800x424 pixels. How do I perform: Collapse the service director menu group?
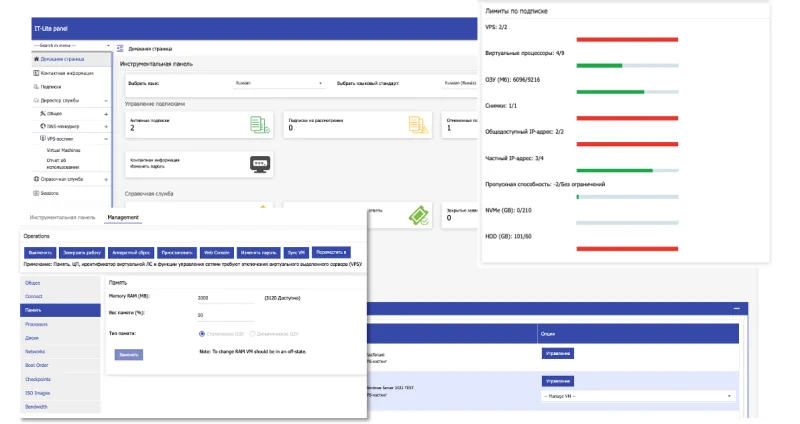[x=106, y=101]
